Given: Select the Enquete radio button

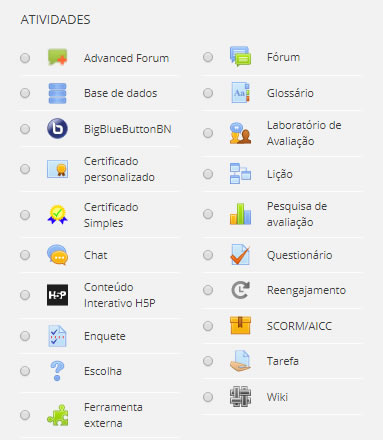Looking at the screenshot, I should click(25, 336).
